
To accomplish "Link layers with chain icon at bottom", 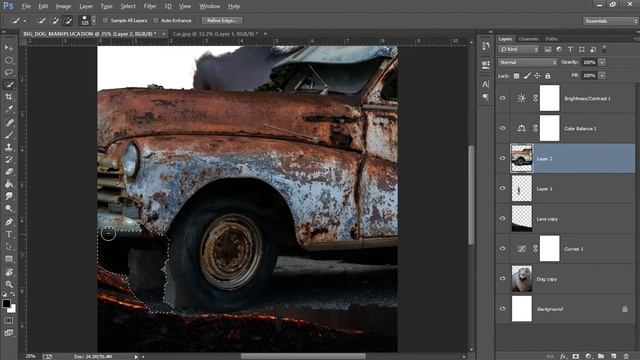I will click(550, 356).
